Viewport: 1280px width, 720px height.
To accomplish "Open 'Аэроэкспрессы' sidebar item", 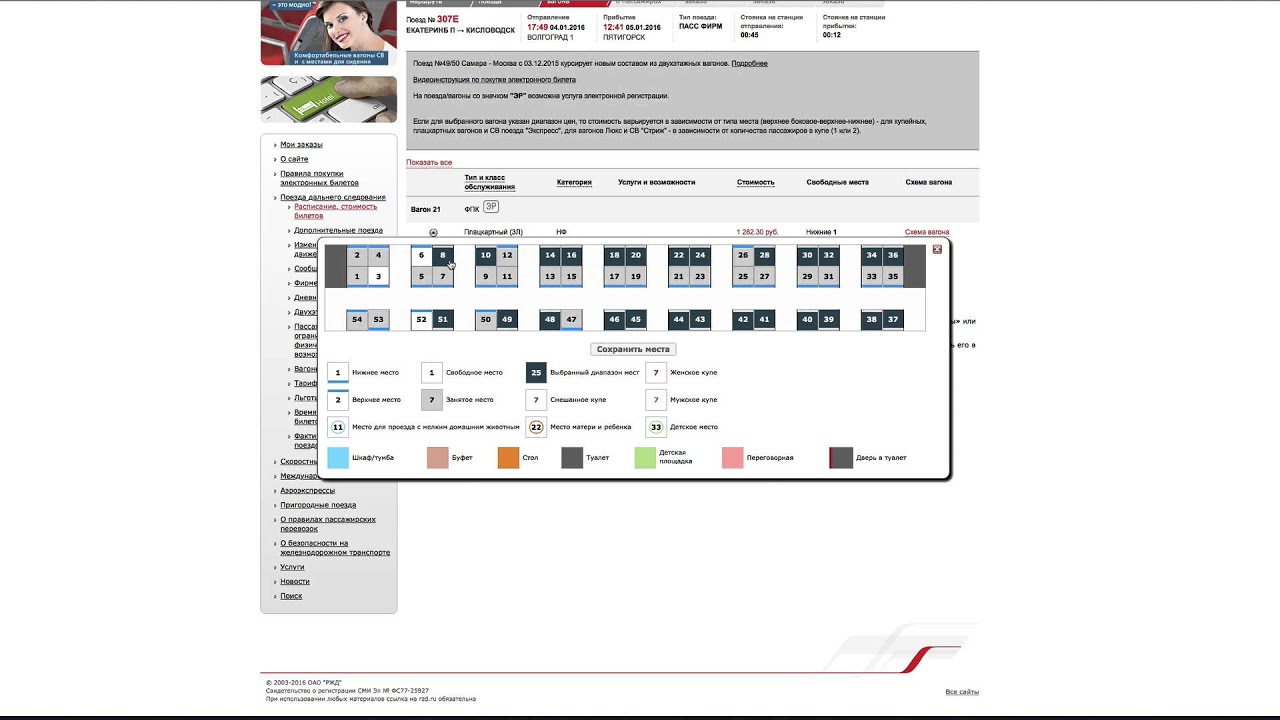I will 307,490.
